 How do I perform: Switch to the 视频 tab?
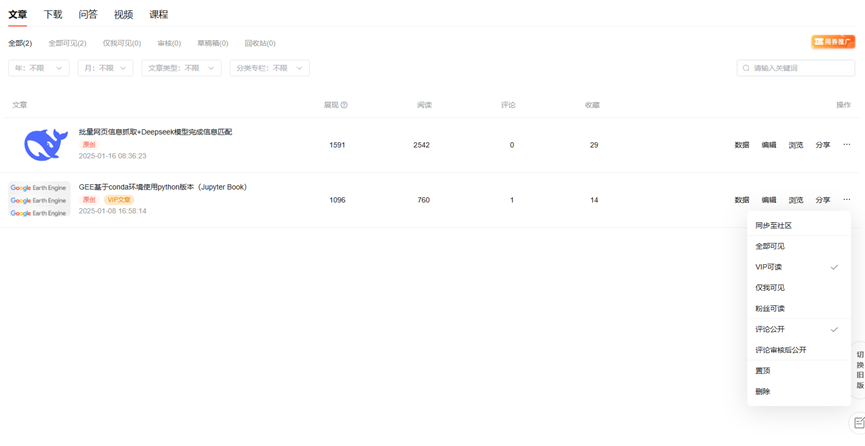coord(124,14)
